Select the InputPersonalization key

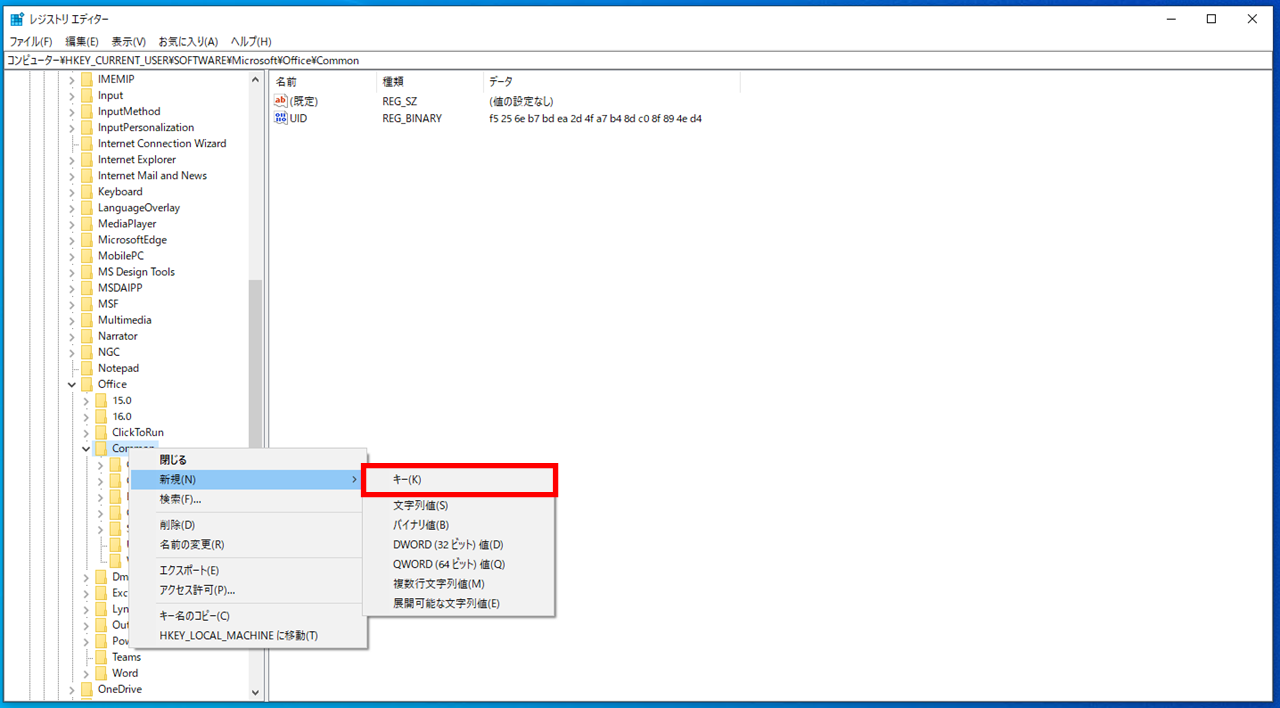(x=146, y=128)
